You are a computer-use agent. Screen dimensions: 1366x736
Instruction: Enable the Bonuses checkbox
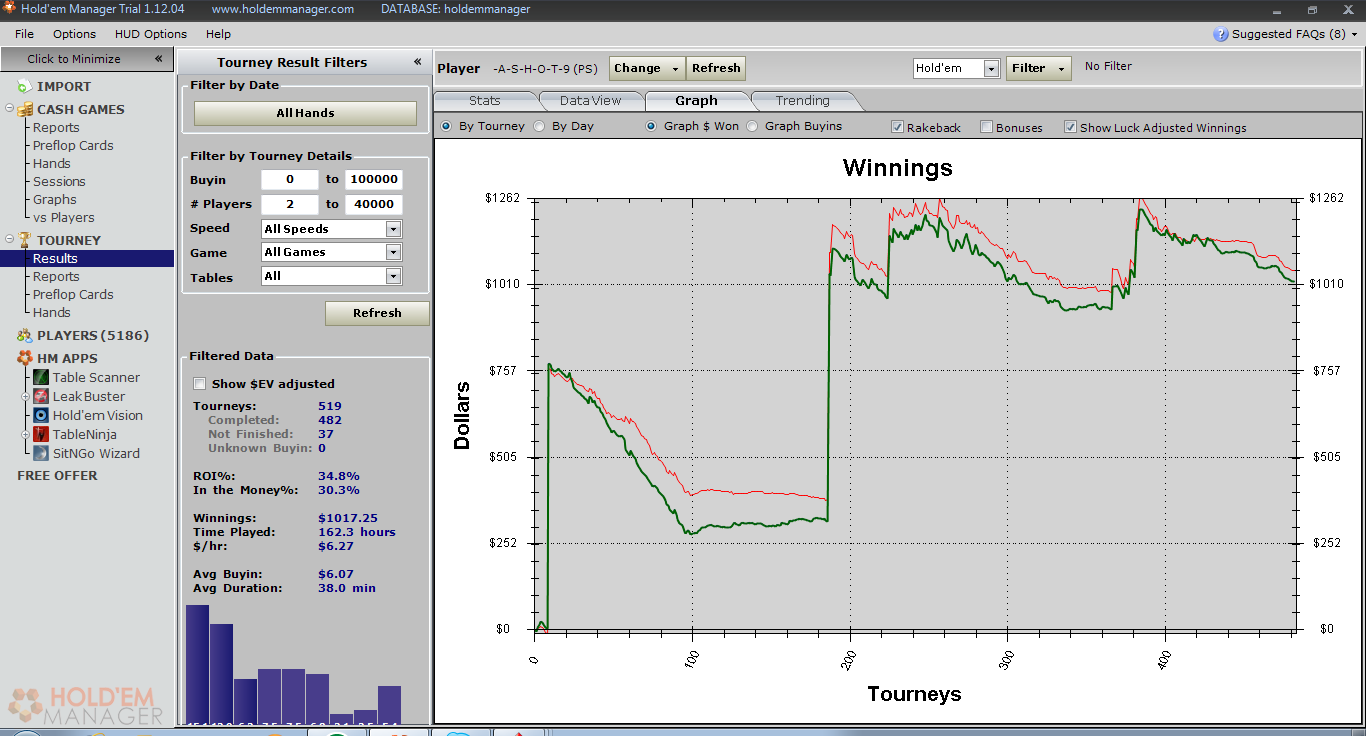click(987, 127)
